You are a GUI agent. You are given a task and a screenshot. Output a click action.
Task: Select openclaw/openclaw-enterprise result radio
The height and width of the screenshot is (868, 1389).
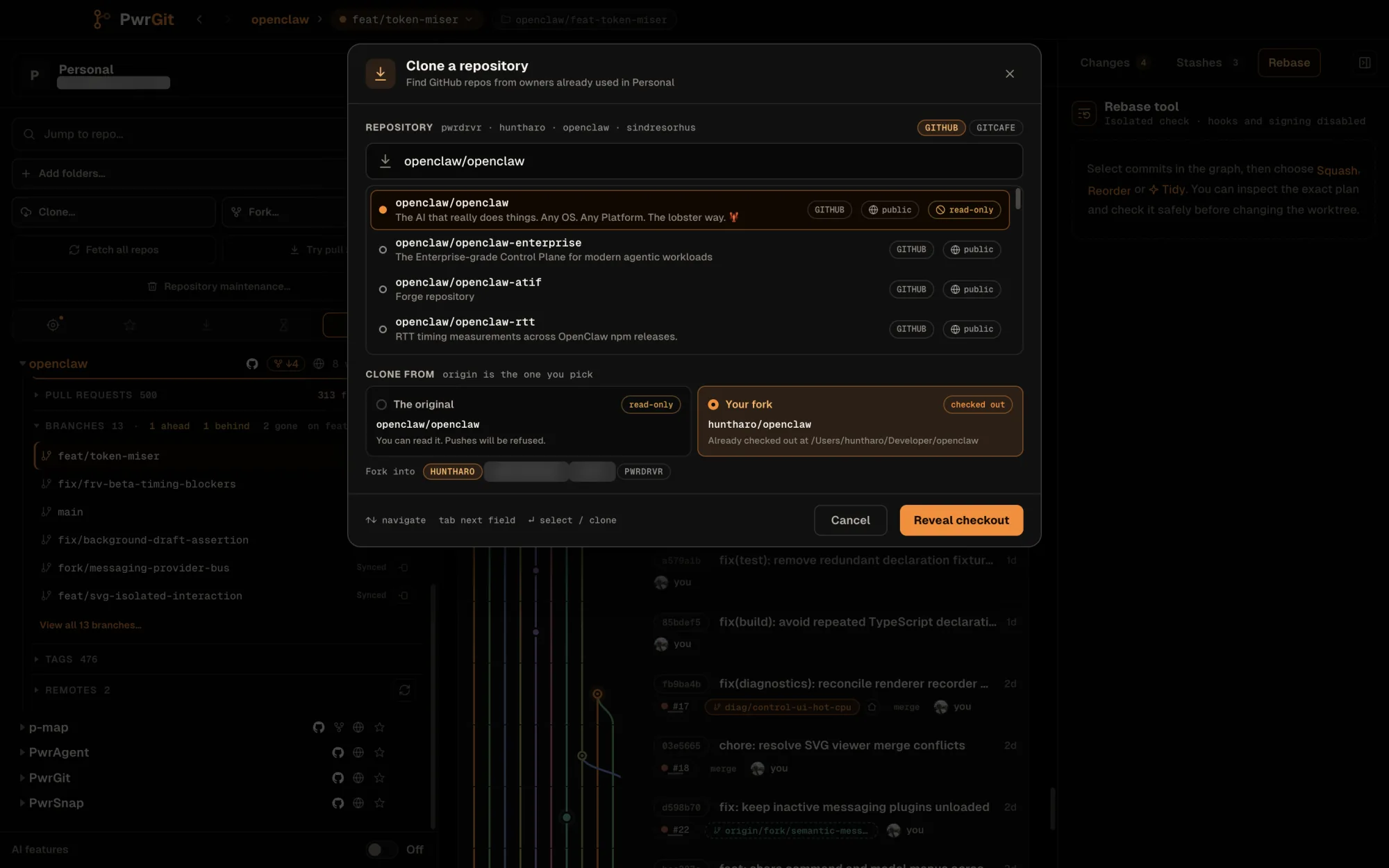point(383,250)
